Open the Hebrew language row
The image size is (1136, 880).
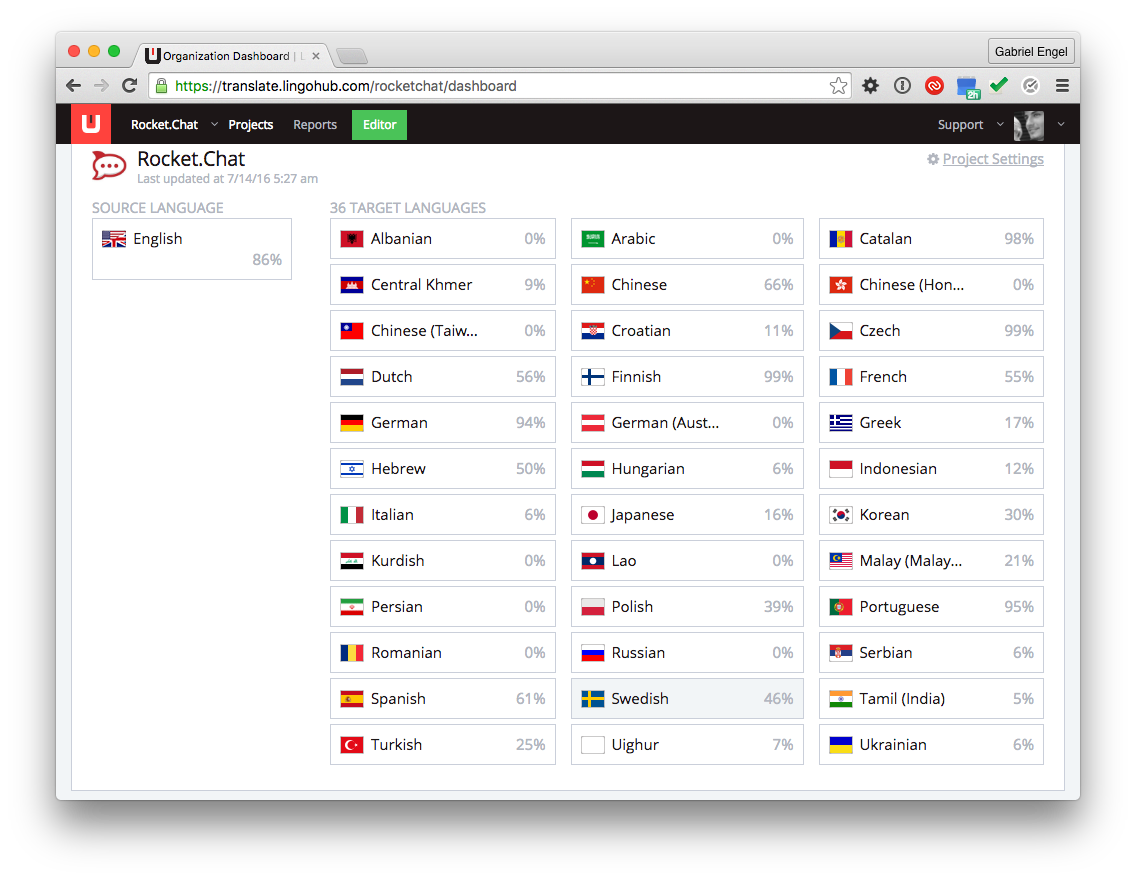point(443,469)
